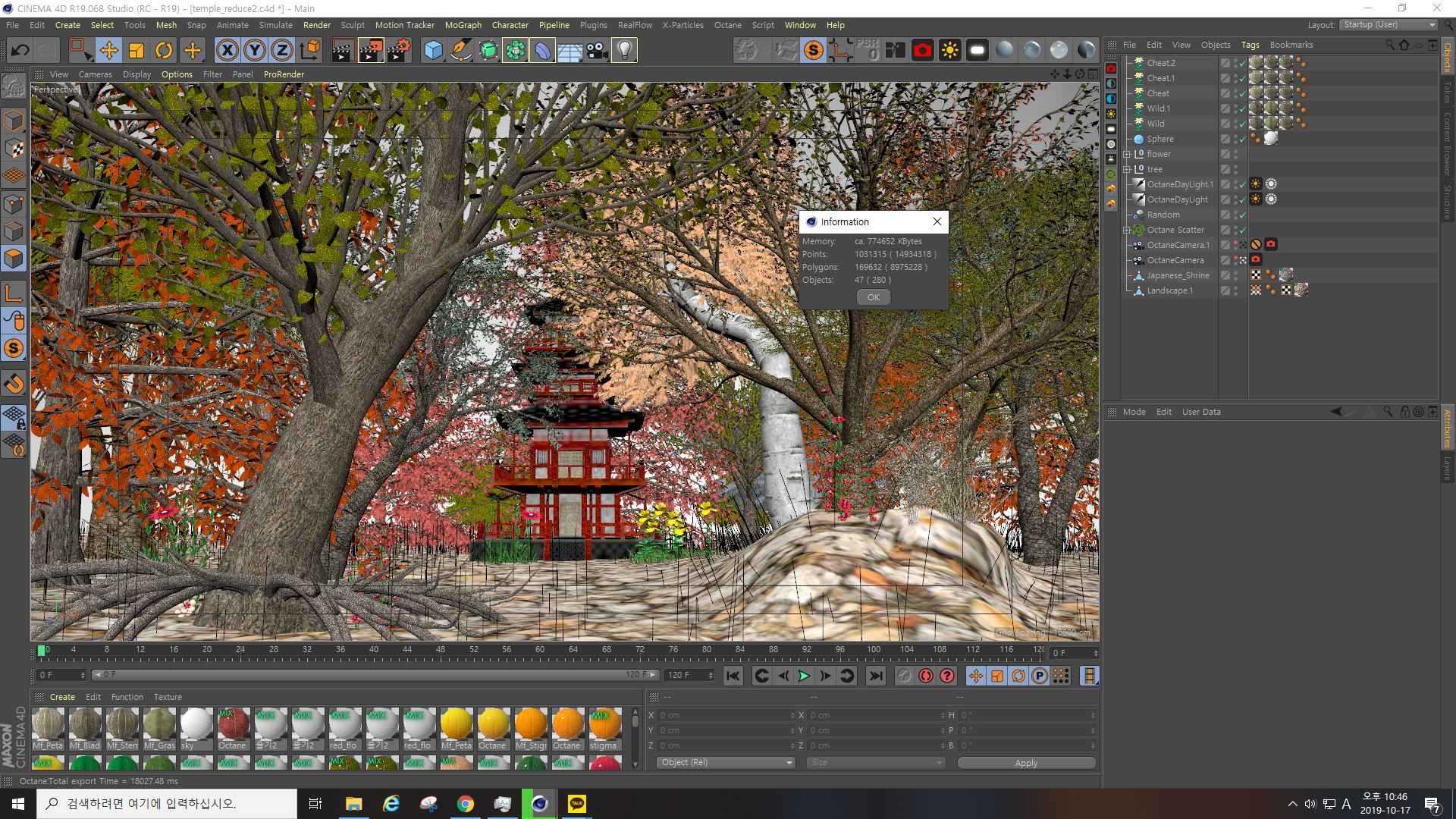Expand the Octane Scatter object
Viewport: 1456px width, 819px height.
coord(1127,230)
